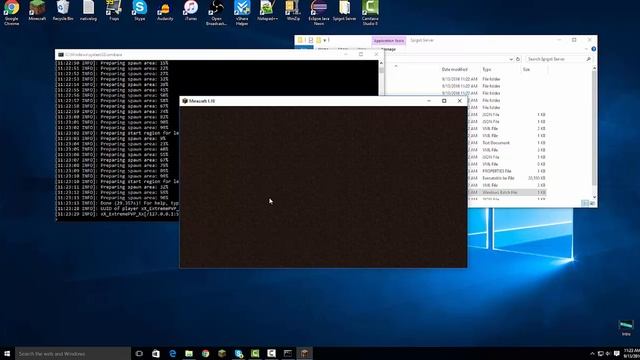Maximize the Minecraft 1.10 window
640x360 pixels.
coord(444,101)
